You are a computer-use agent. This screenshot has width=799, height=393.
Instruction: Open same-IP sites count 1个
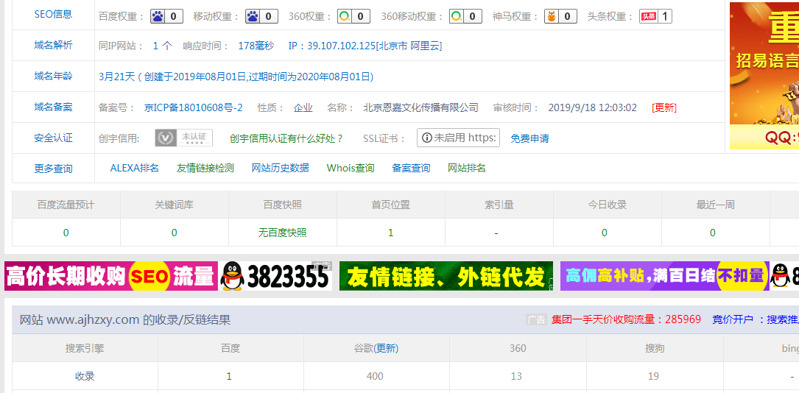[163, 46]
